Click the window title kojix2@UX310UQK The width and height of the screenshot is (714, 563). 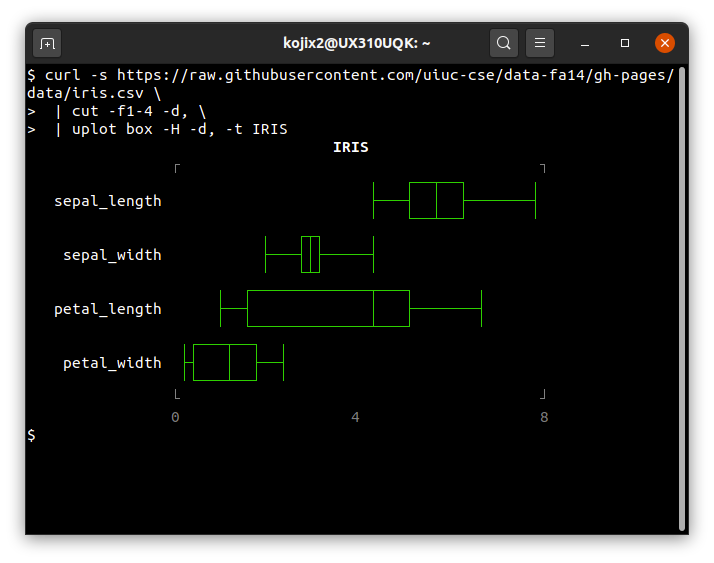(x=357, y=43)
